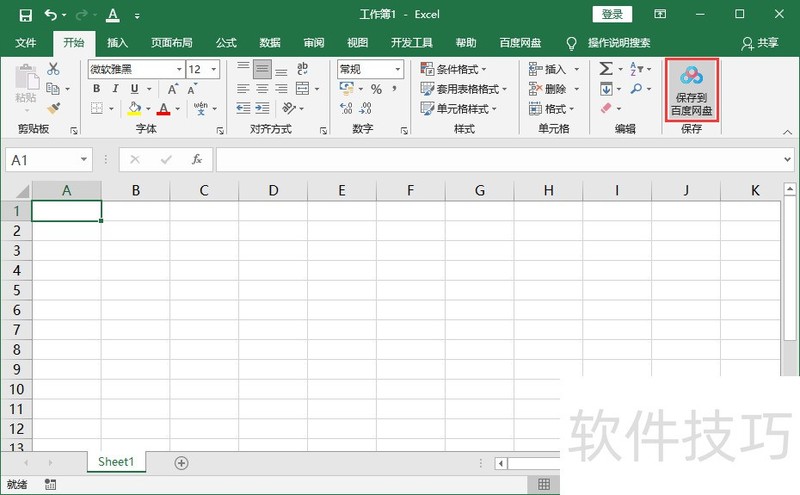Toggle italic formatting

115,89
